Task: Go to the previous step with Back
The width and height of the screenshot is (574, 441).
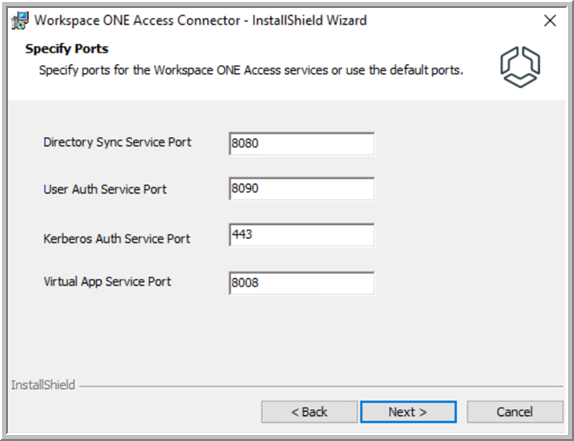Action: (x=309, y=412)
